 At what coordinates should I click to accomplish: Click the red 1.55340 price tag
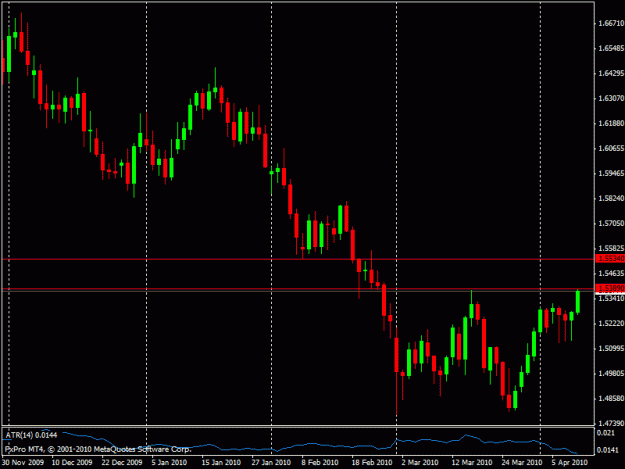[610, 259]
